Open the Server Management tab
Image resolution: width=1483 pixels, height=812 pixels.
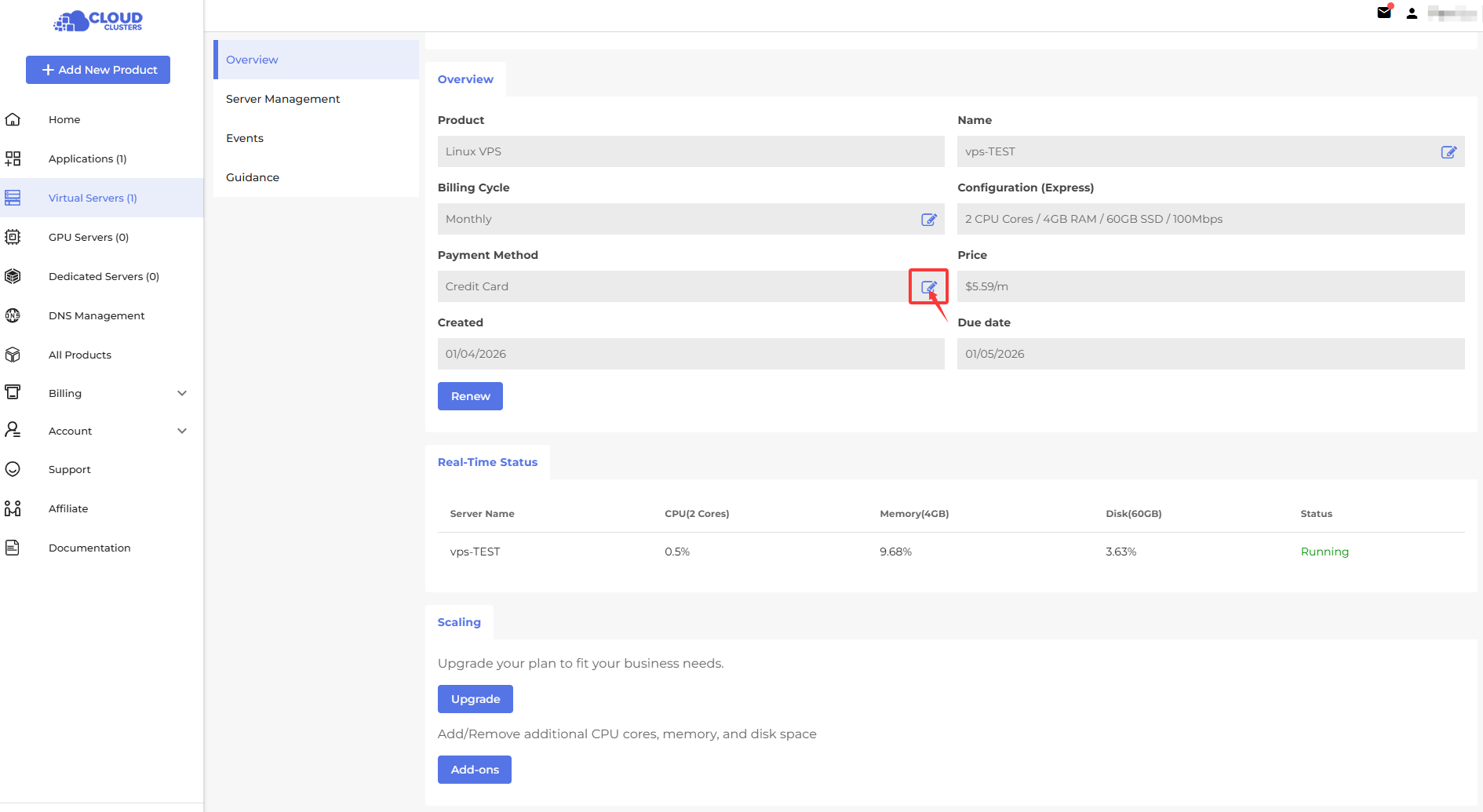[x=282, y=99]
